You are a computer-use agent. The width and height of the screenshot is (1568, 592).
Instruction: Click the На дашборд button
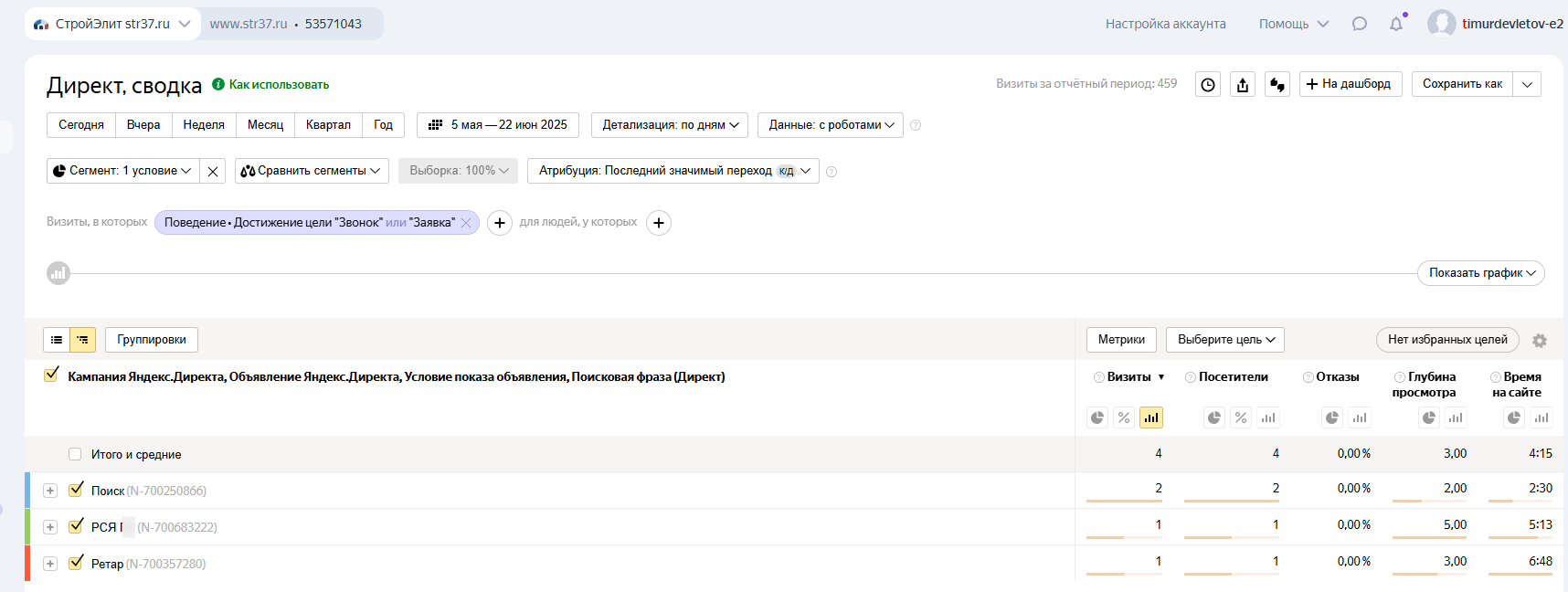[1351, 84]
